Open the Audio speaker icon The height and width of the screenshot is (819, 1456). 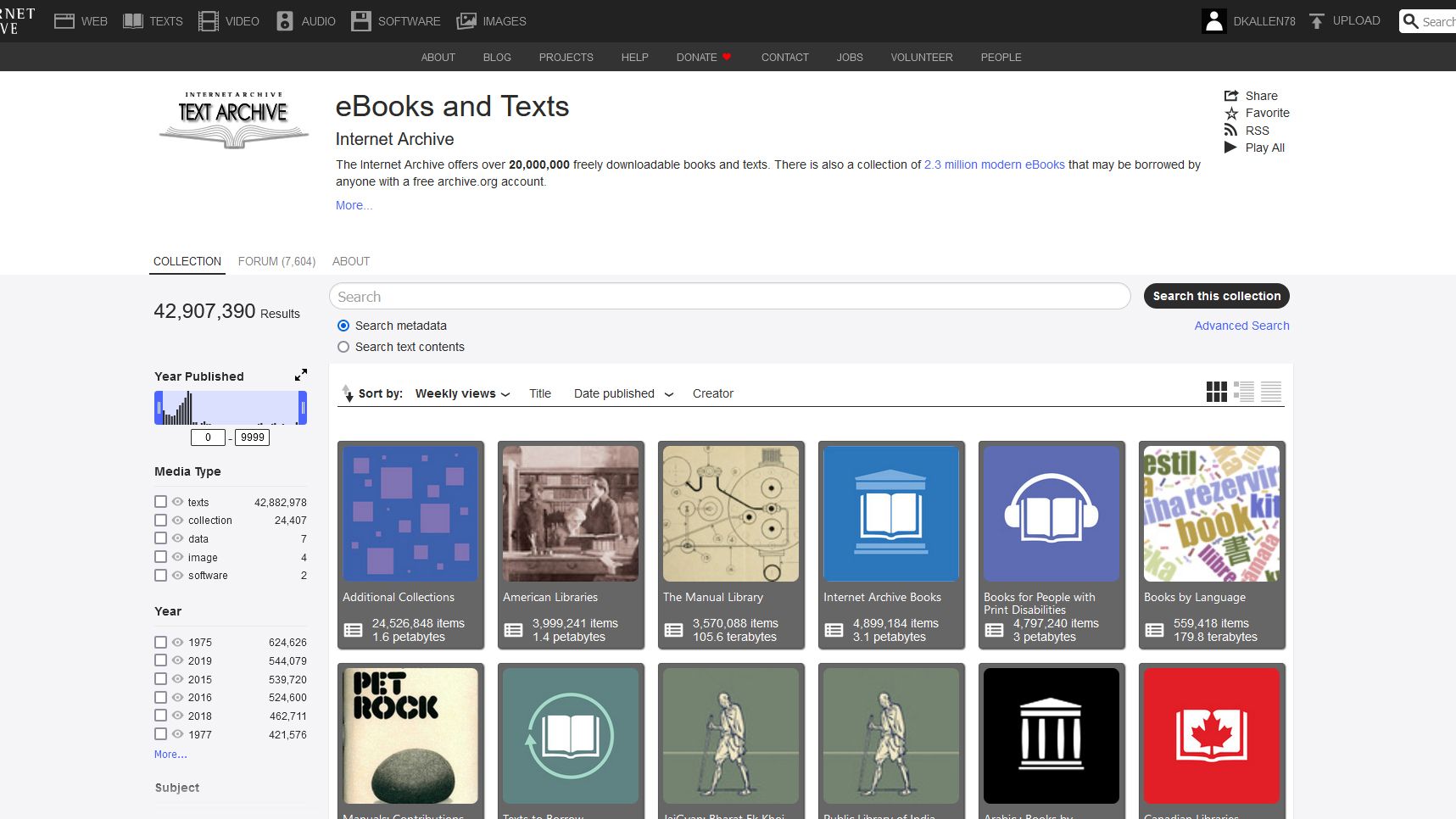[285, 21]
